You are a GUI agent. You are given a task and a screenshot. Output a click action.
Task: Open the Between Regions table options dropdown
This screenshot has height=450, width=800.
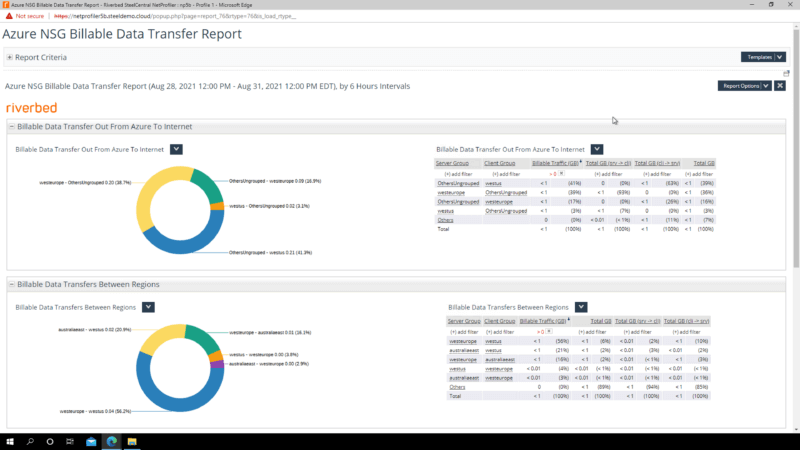click(581, 307)
